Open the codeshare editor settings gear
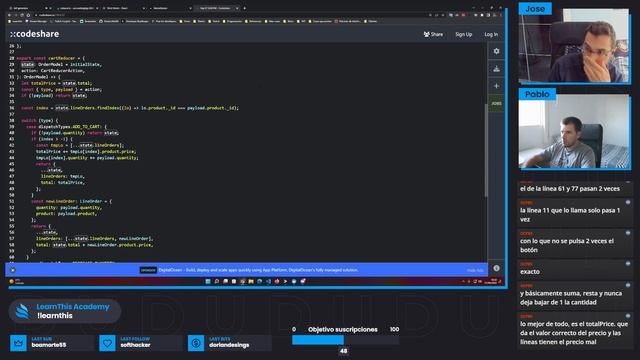This screenshot has height=360, width=640. click(496, 51)
